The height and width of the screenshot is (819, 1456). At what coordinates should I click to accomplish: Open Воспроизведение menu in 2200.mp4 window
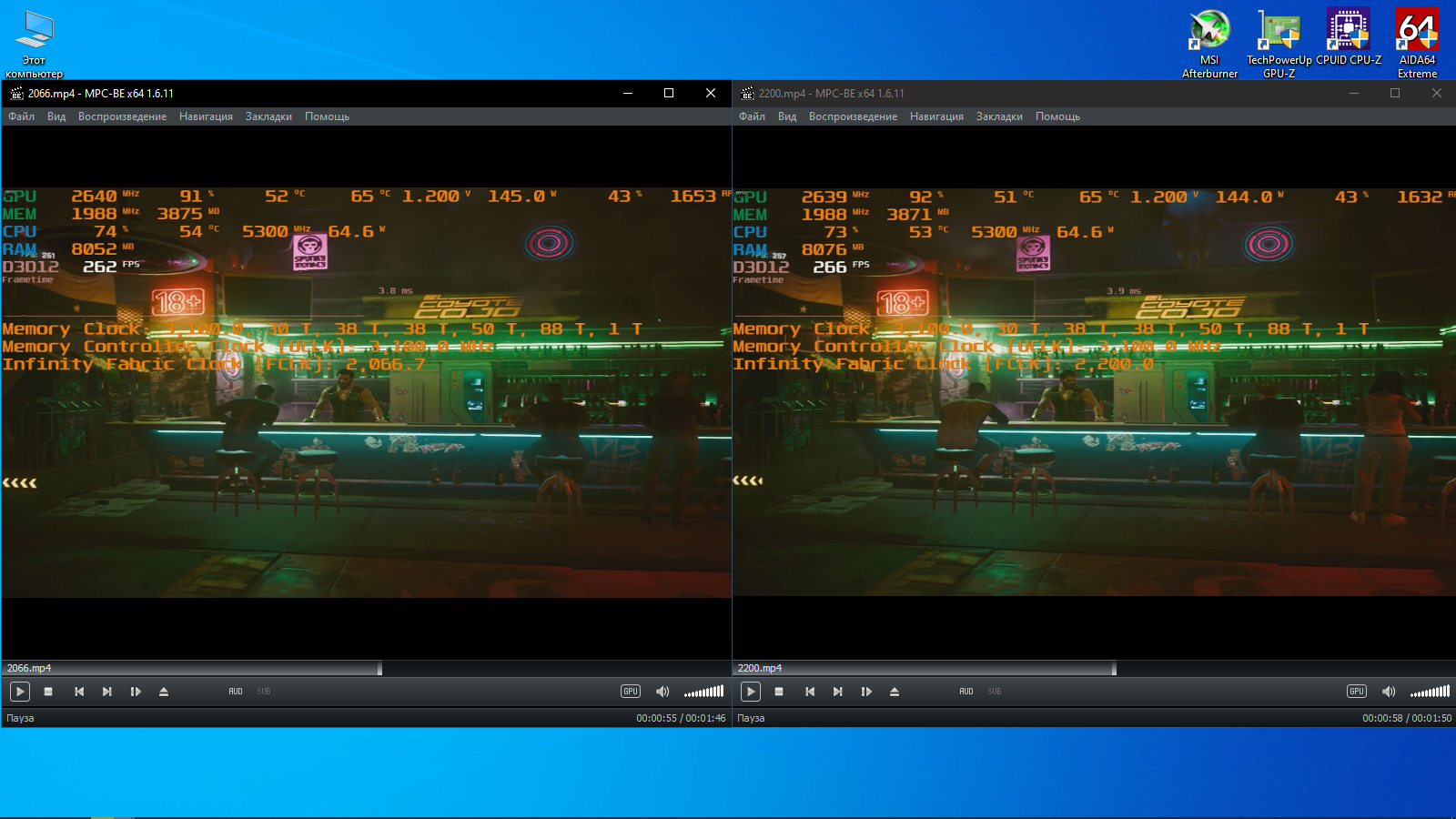click(853, 116)
